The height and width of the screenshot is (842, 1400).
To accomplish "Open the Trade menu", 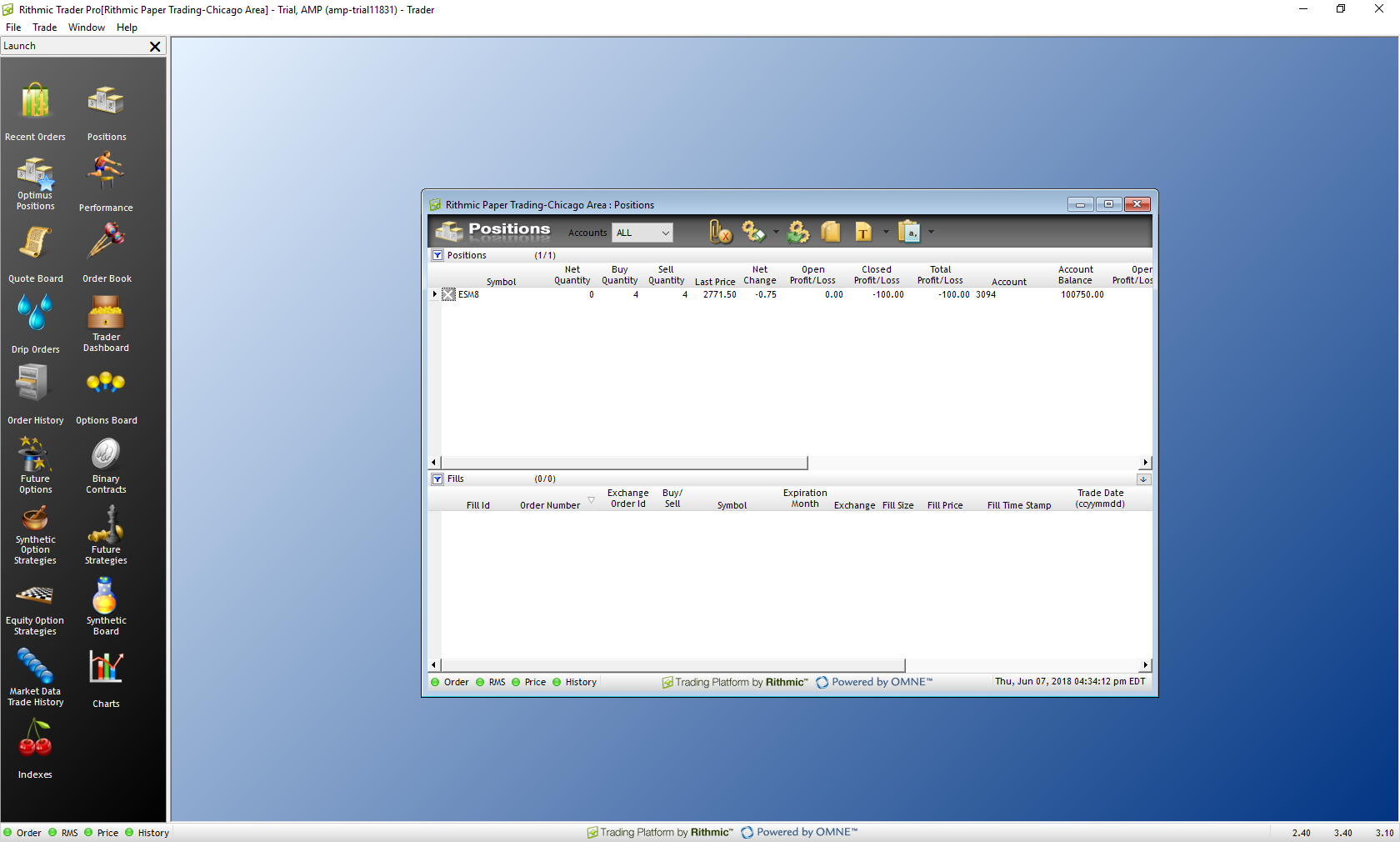I will click(x=44, y=28).
